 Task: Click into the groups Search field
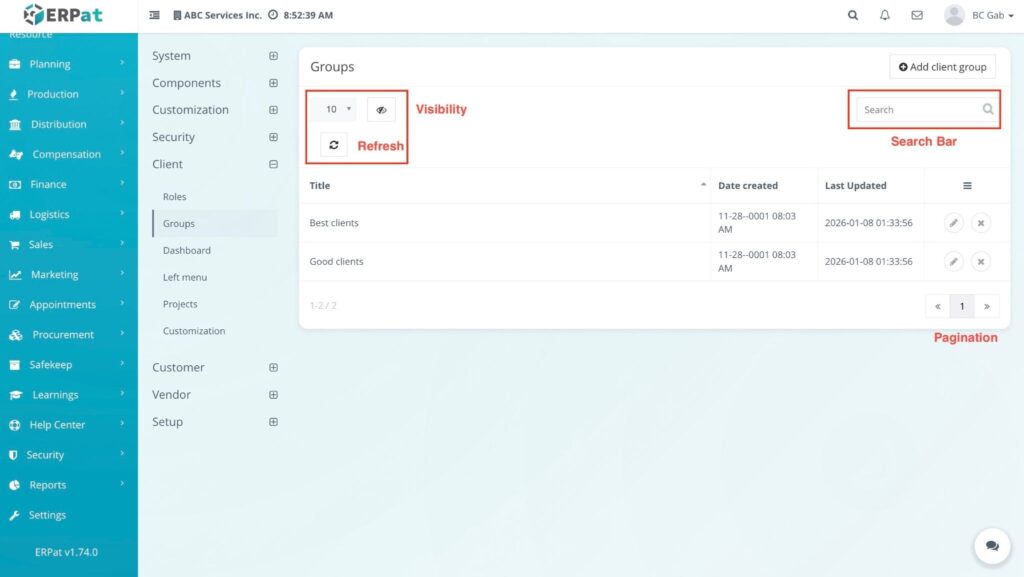pyautogui.click(x=917, y=110)
